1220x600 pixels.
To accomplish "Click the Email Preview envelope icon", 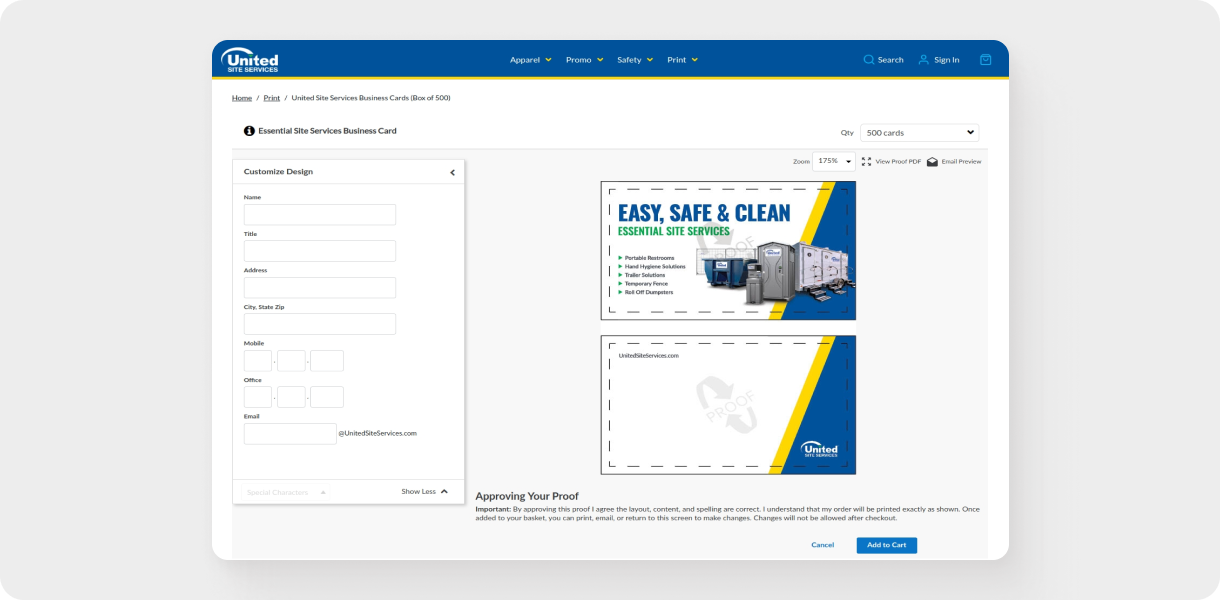I will 932,161.
